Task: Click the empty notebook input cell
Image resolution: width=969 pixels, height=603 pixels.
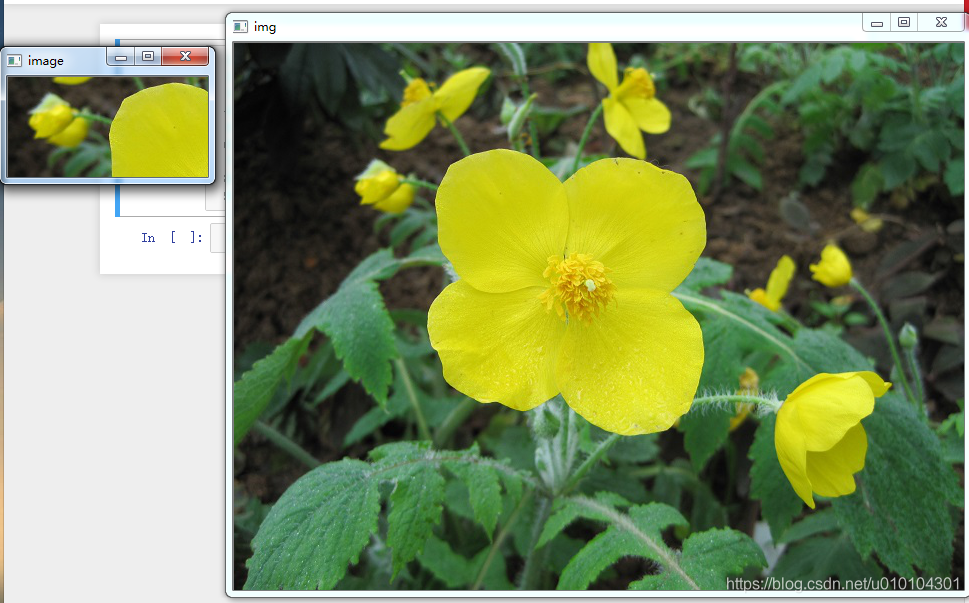Action: coord(218,238)
